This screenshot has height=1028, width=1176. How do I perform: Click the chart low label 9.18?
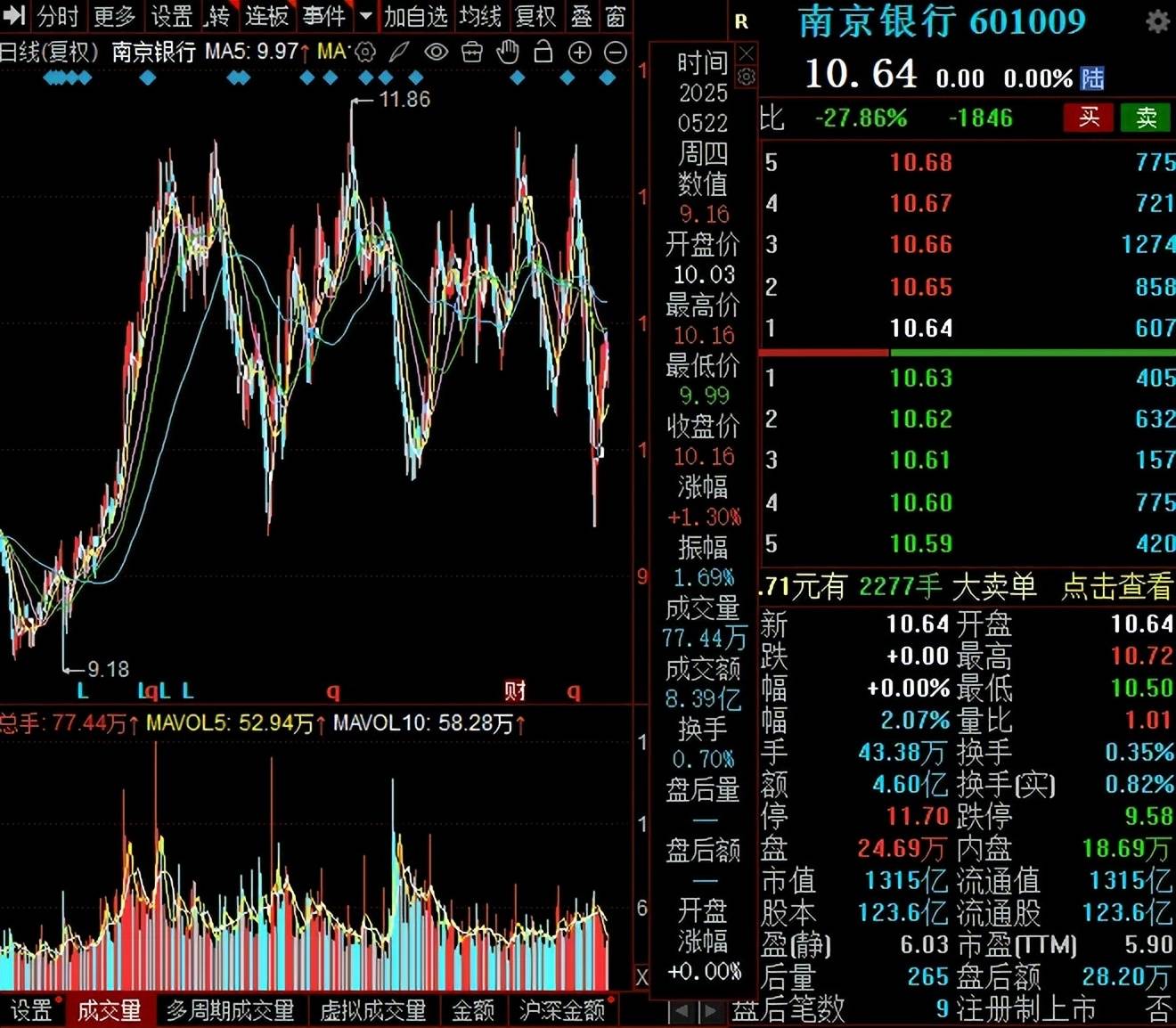(x=109, y=669)
